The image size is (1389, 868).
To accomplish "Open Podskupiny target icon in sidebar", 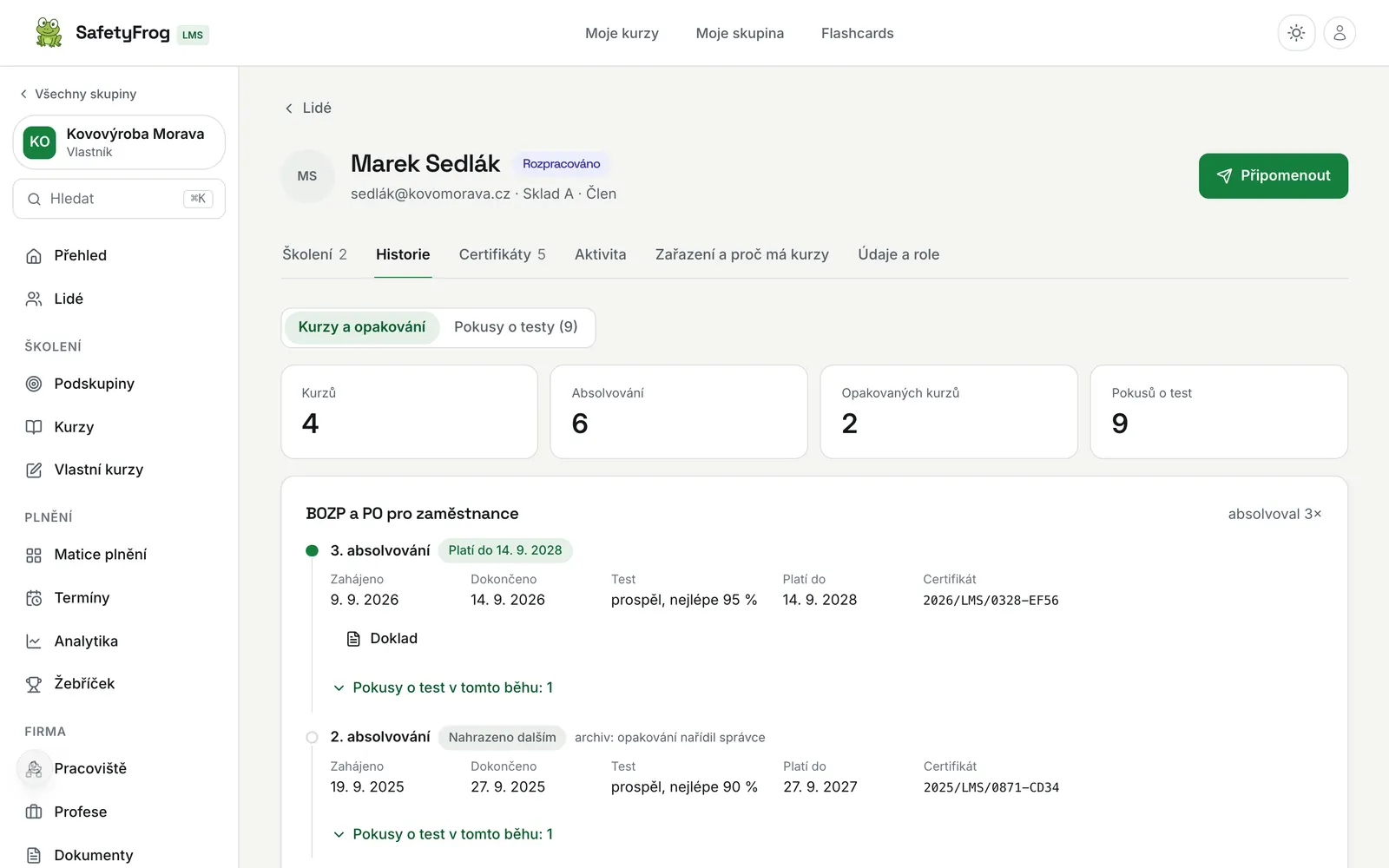I will click(x=34, y=384).
